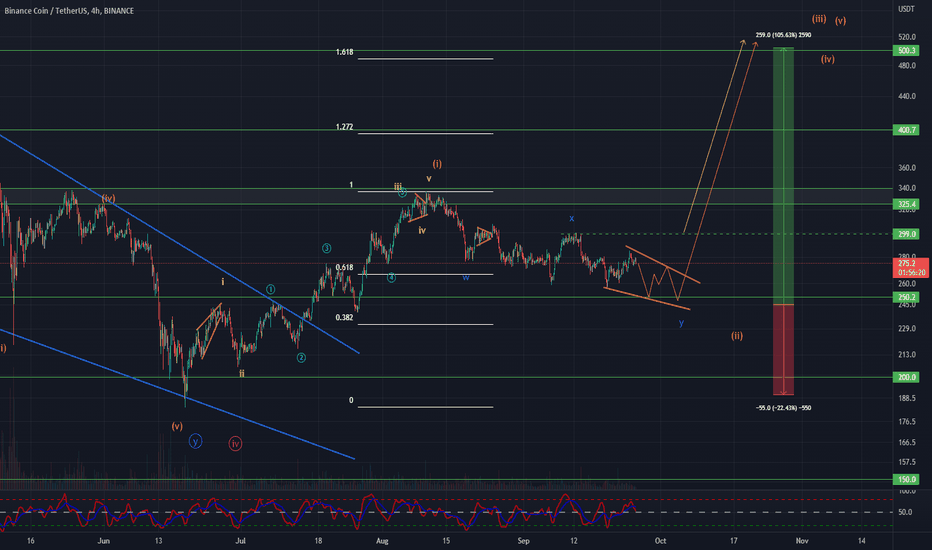
Task: Click the circled 3 wave marker
Action: click(326, 248)
